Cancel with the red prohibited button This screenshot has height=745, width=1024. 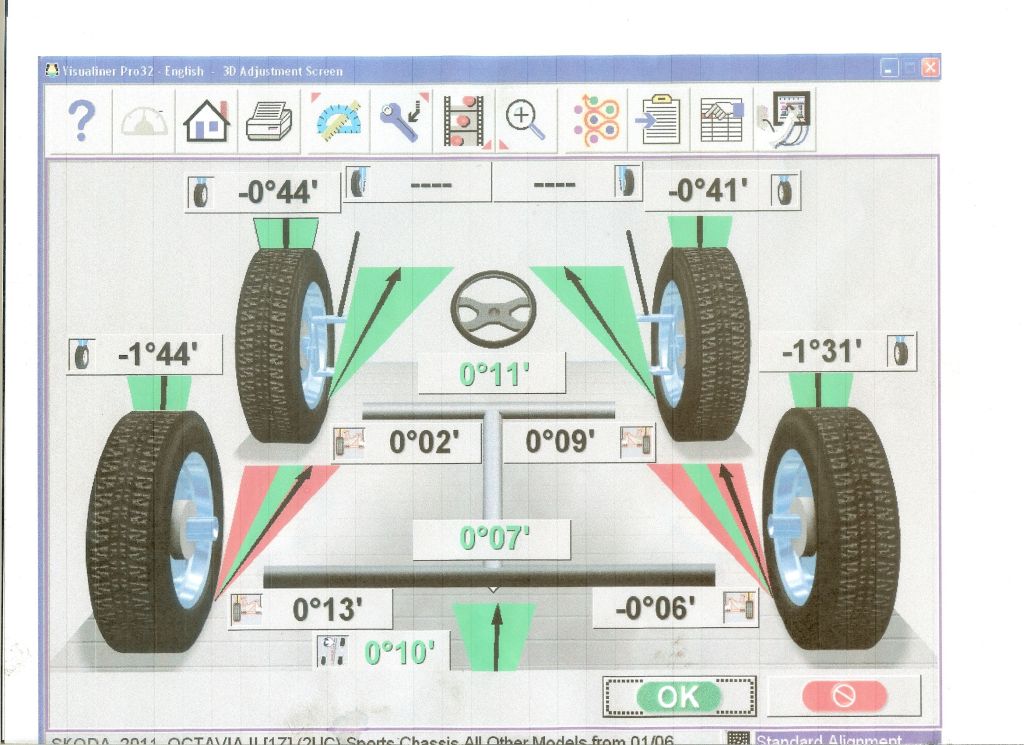coord(844,695)
